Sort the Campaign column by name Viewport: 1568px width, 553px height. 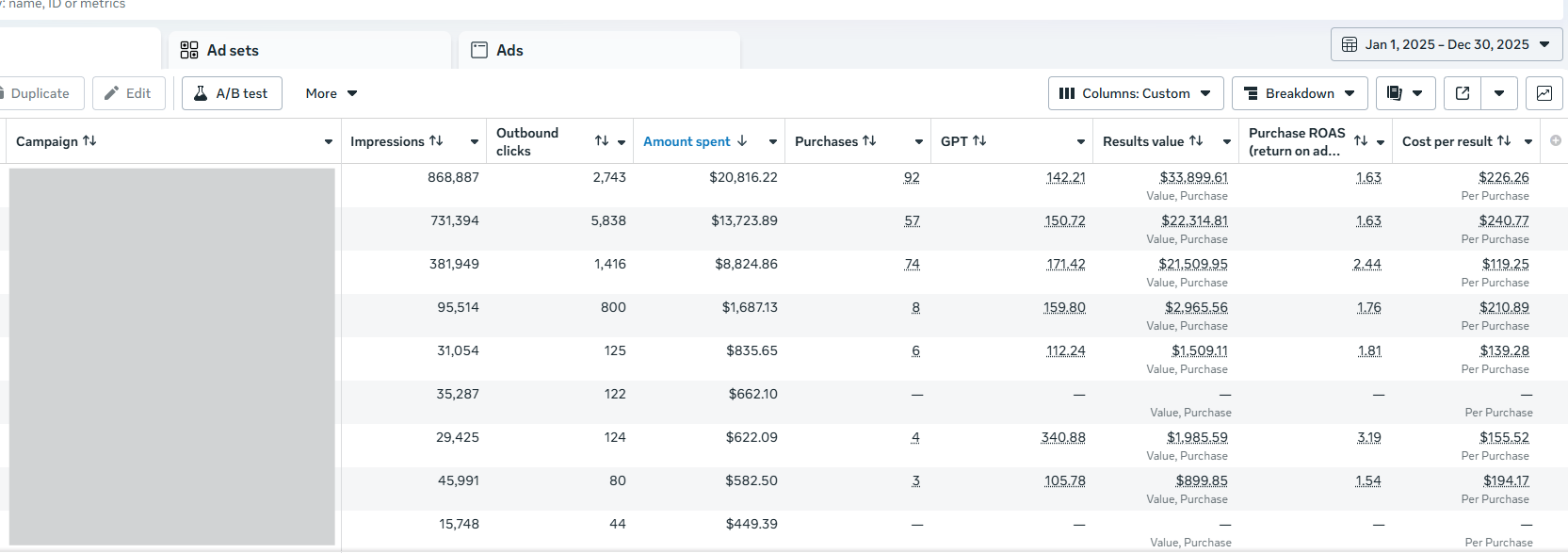pos(89,141)
